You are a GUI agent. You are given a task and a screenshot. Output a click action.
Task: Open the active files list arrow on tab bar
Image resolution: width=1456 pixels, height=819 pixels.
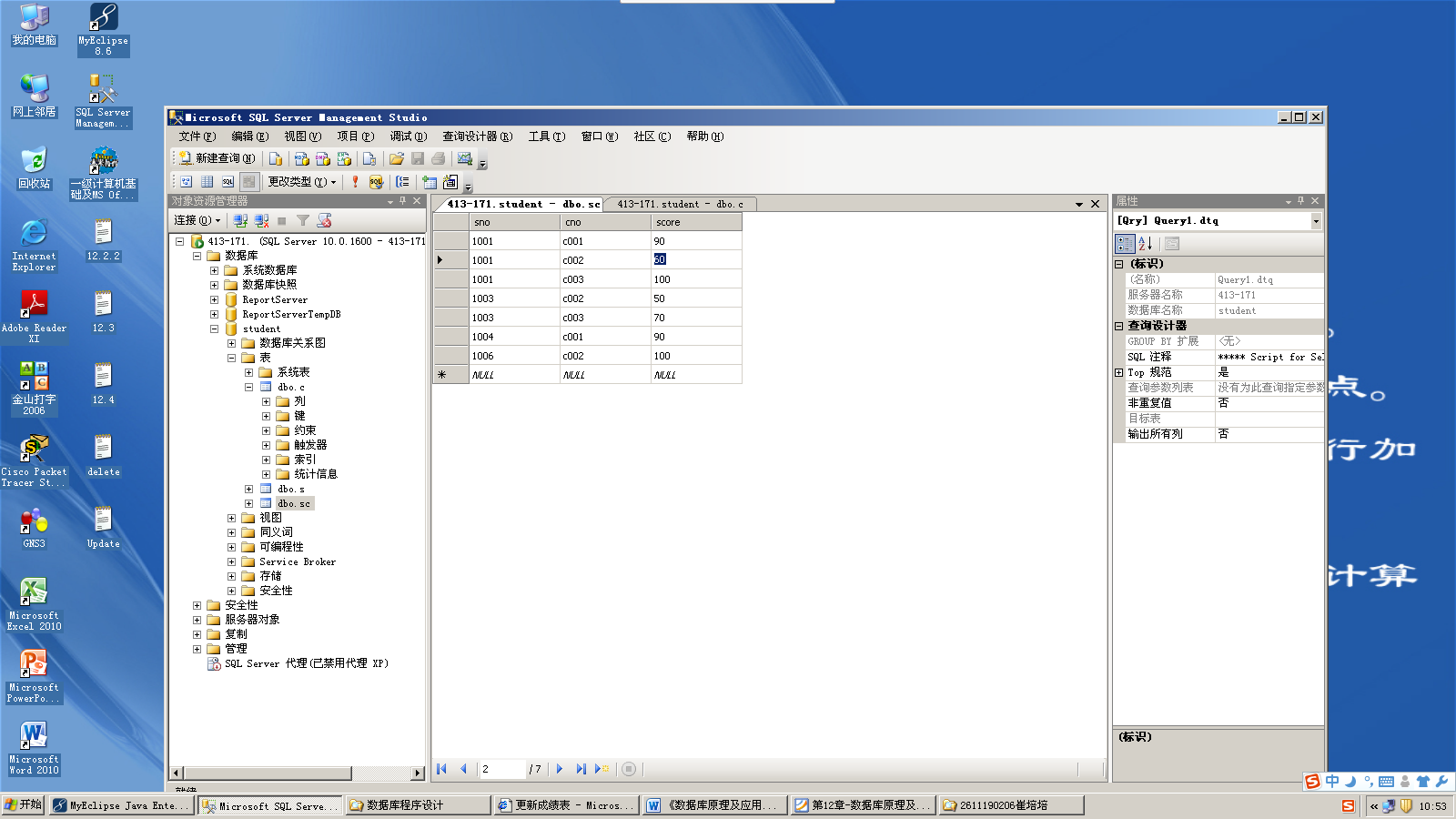(1079, 205)
